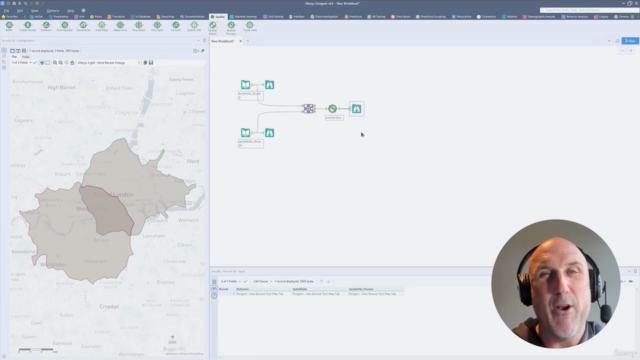Screen dimensions: 640x360
Task: Click undo icon in title bar
Action: [37, 3]
